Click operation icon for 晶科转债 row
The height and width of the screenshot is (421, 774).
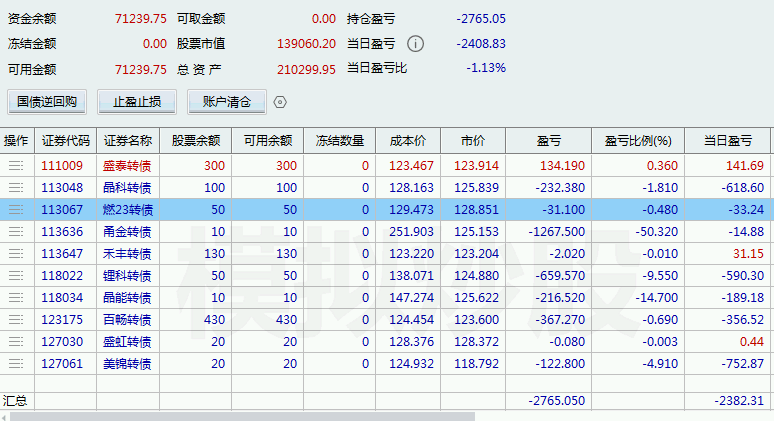(16, 188)
